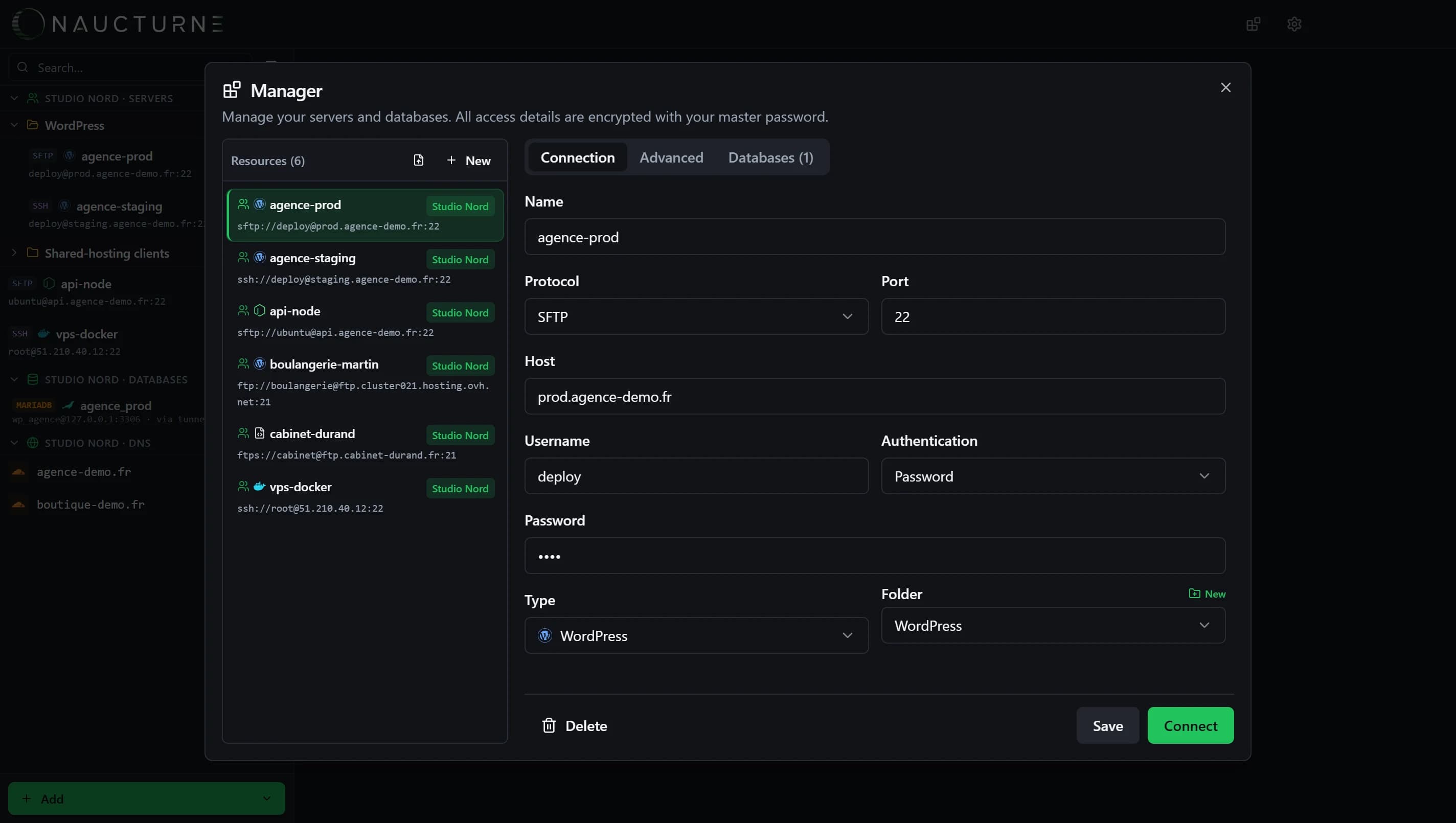Screen dimensions: 1456x823
Task: Click the Name input field
Action: click(874, 237)
